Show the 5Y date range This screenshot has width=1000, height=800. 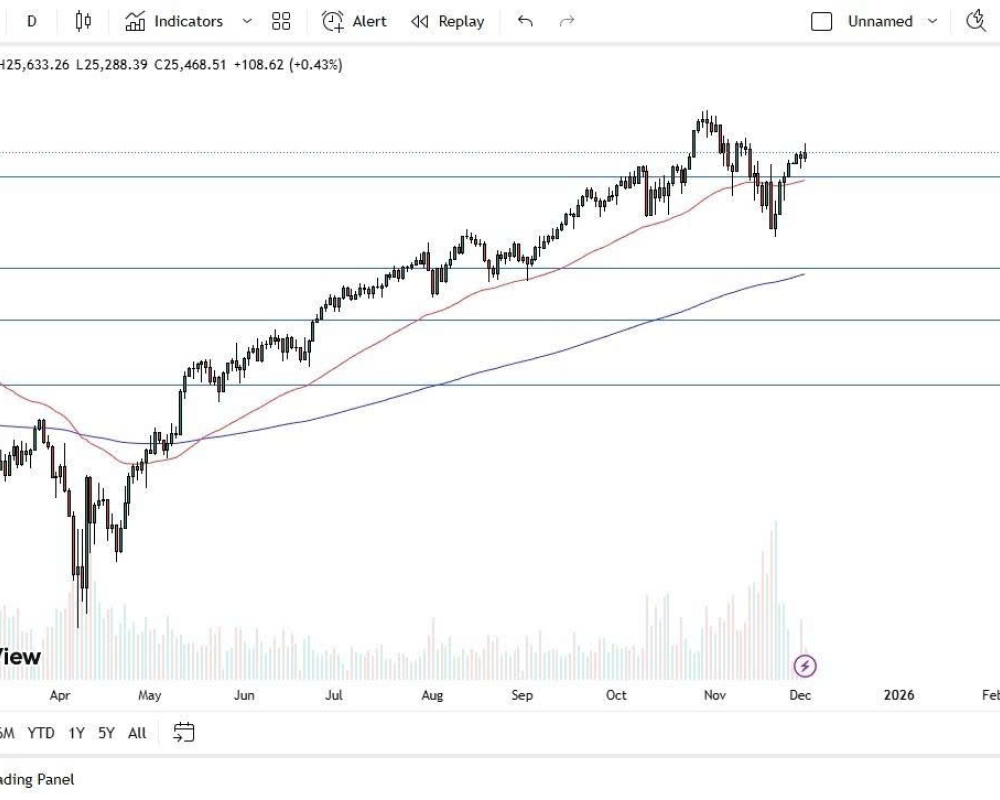106,733
